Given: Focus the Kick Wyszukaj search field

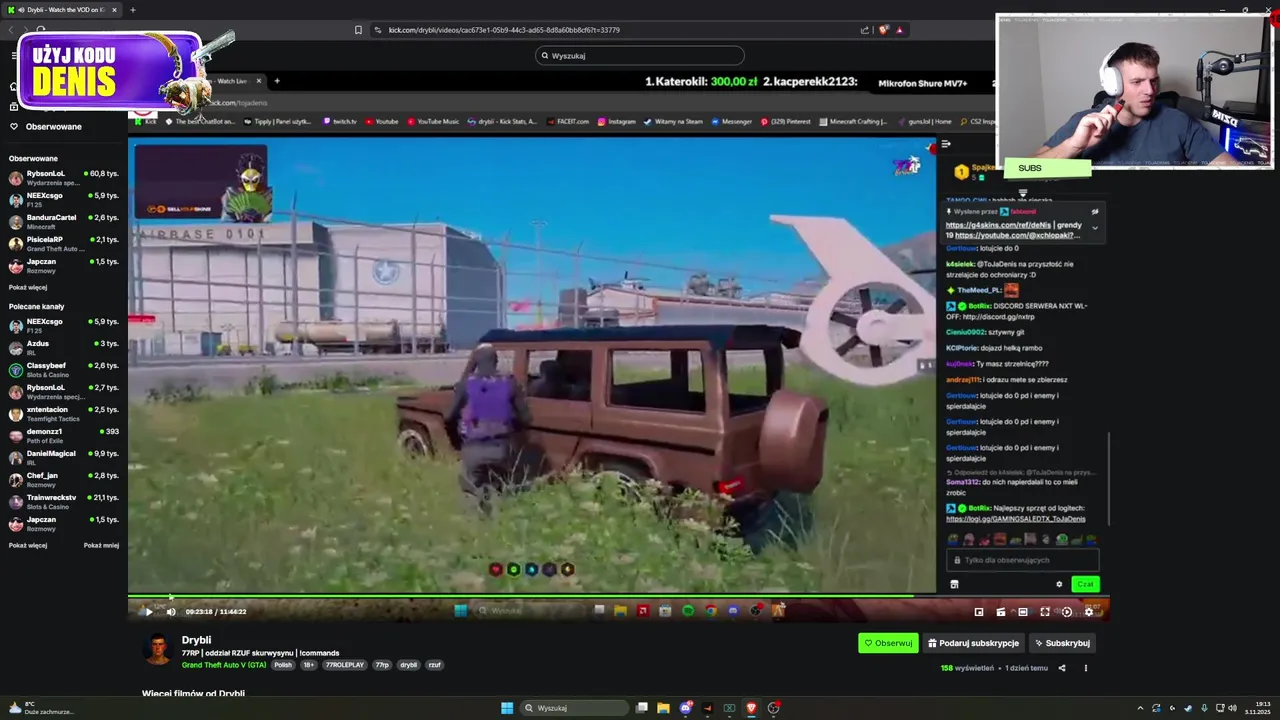Looking at the screenshot, I should (640, 56).
